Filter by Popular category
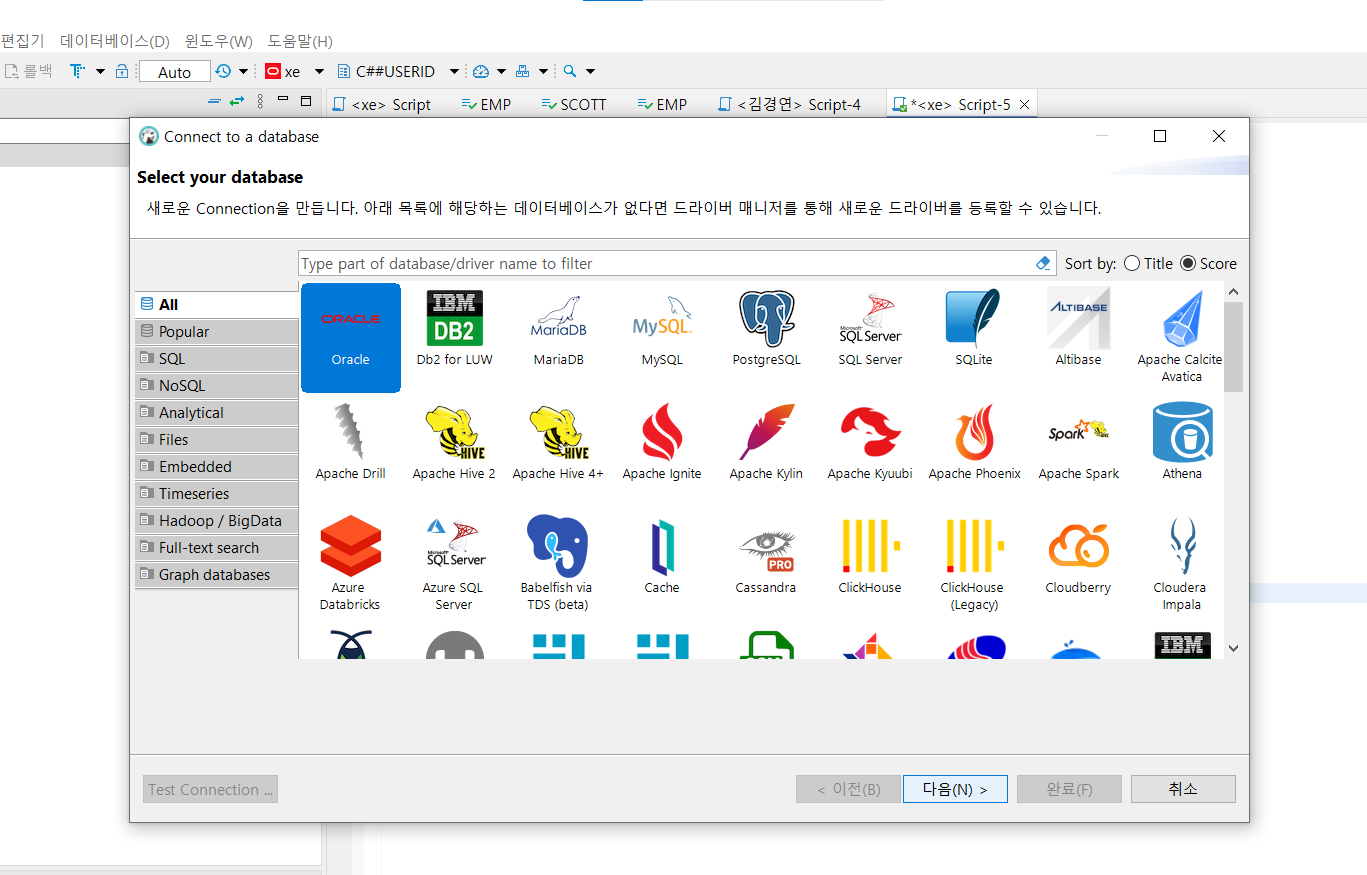Image resolution: width=1367 pixels, height=875 pixels. [216, 332]
